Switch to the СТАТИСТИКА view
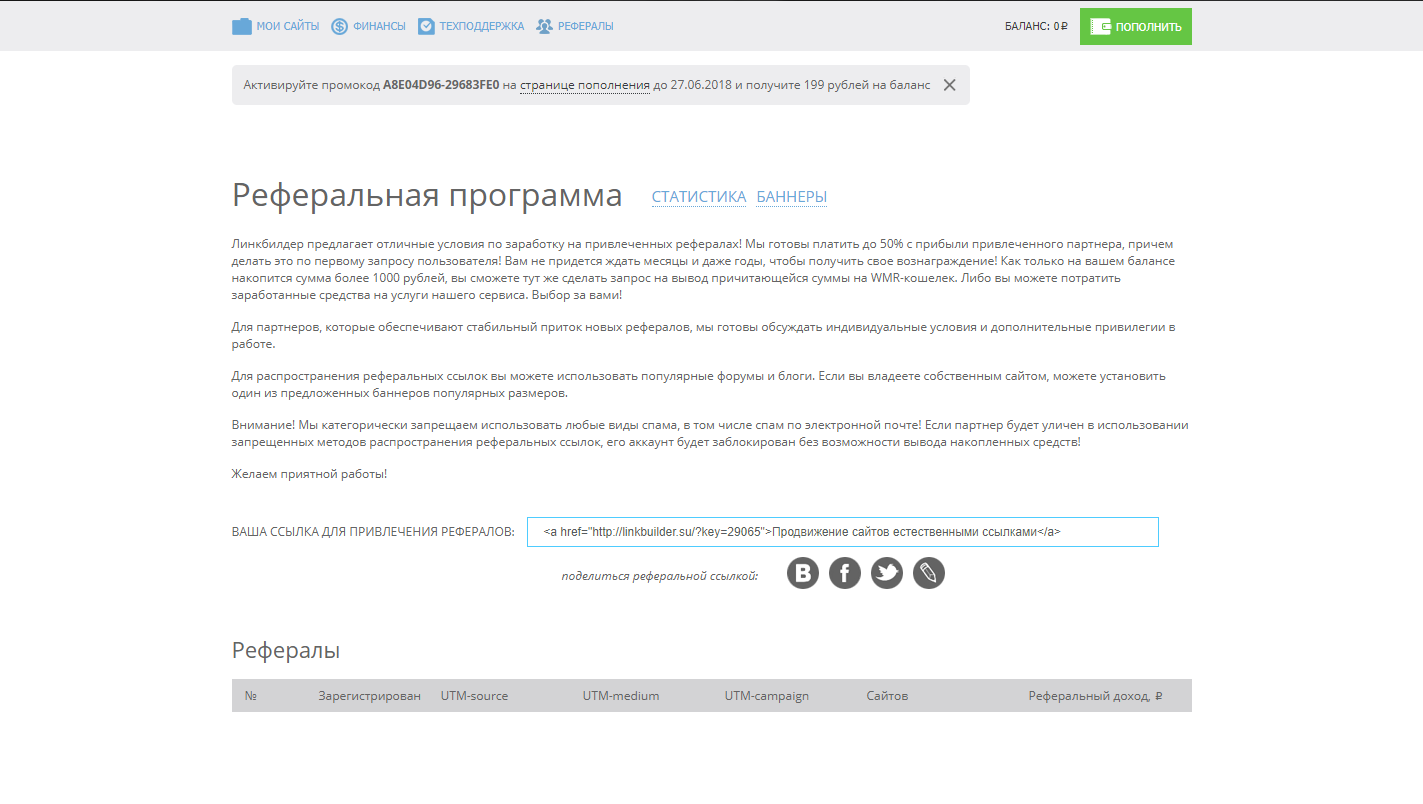 (x=698, y=196)
